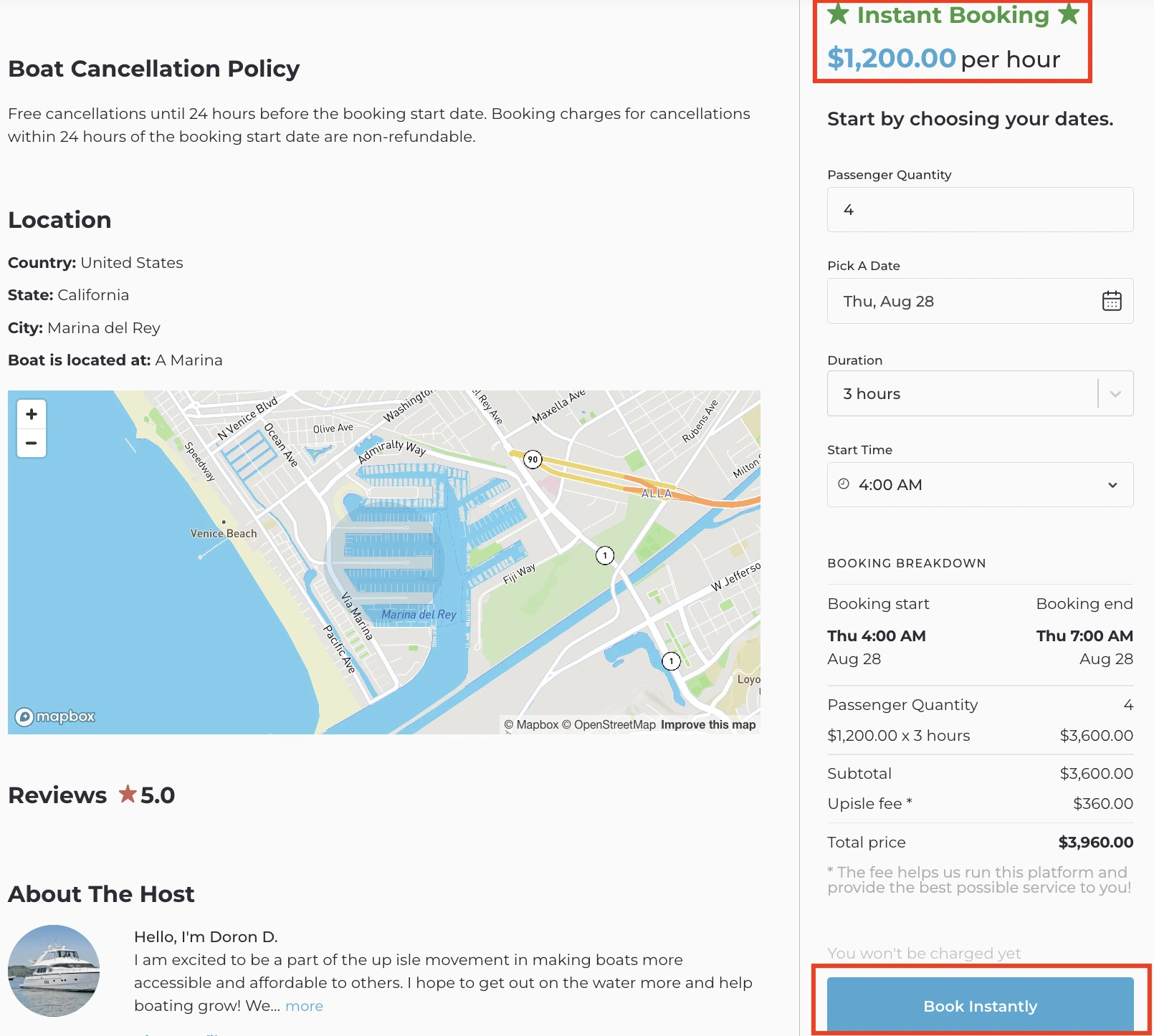Click the clock icon beside Start Time

pos(844,484)
